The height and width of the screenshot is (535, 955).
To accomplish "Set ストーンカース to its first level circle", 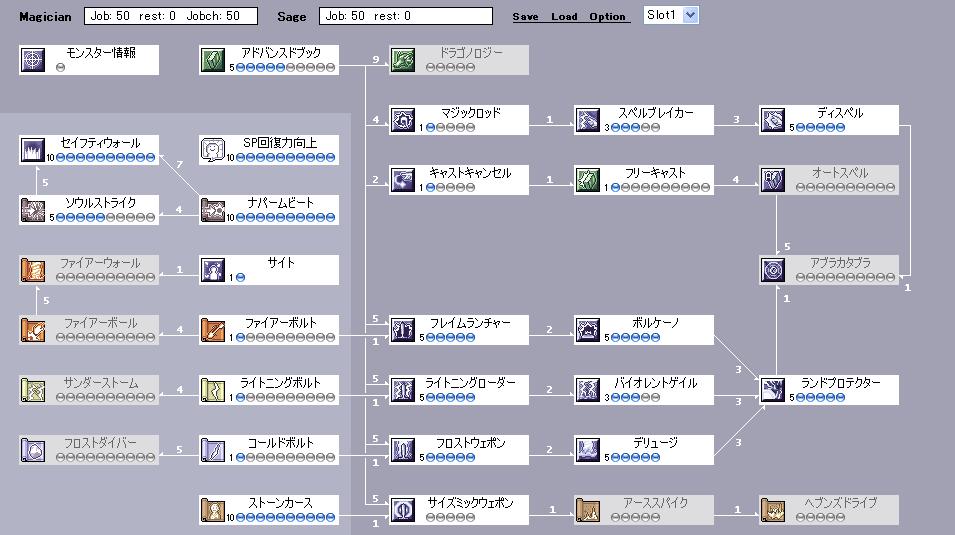I will tap(241, 517).
